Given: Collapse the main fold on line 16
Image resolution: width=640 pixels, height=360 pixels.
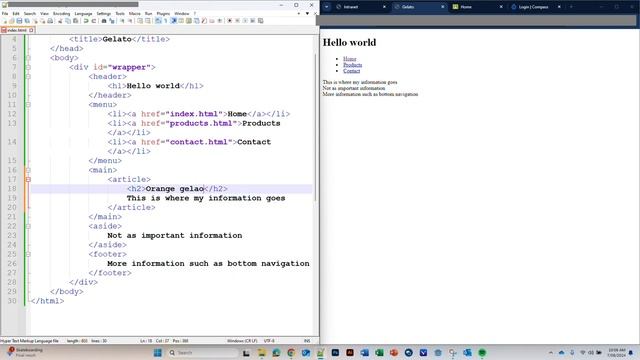Looking at the screenshot, I should pyautogui.click(x=28, y=170).
